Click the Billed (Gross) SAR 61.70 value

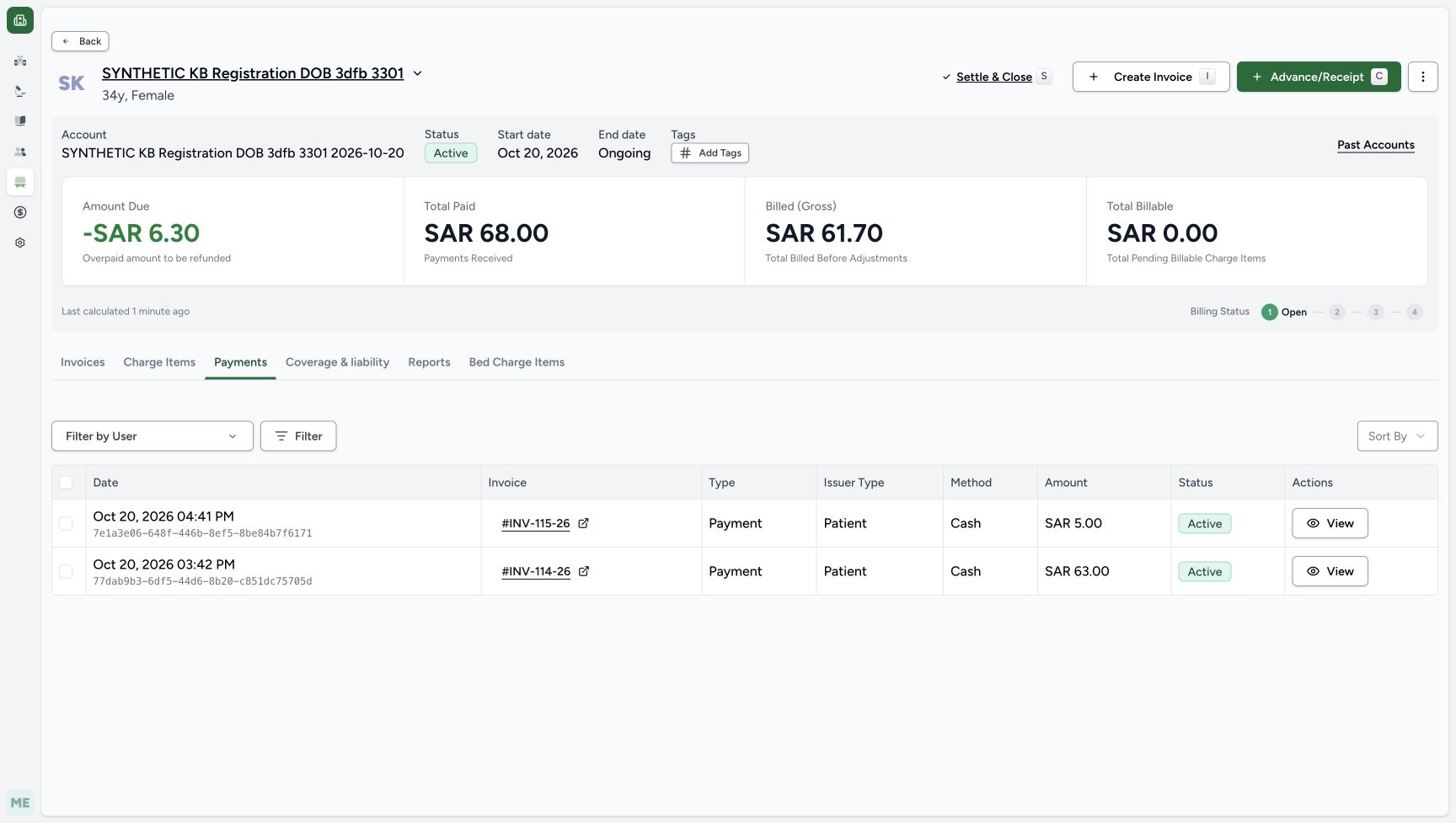[x=824, y=233]
